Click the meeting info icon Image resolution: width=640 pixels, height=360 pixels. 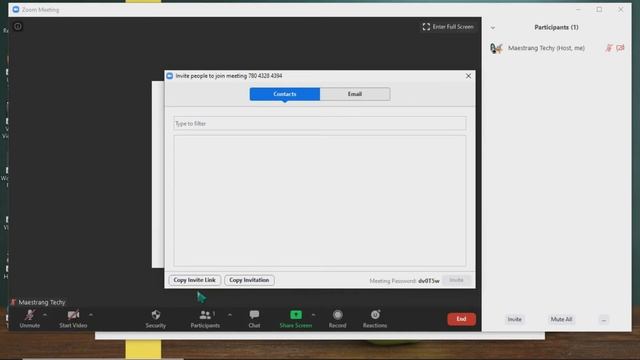(18, 27)
